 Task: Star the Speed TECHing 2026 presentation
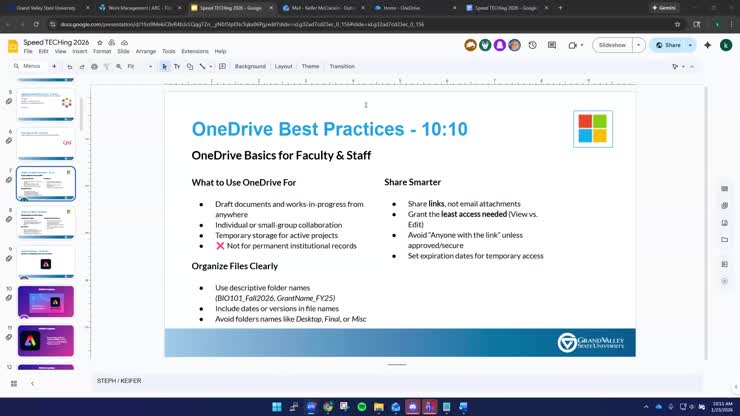tap(100, 42)
